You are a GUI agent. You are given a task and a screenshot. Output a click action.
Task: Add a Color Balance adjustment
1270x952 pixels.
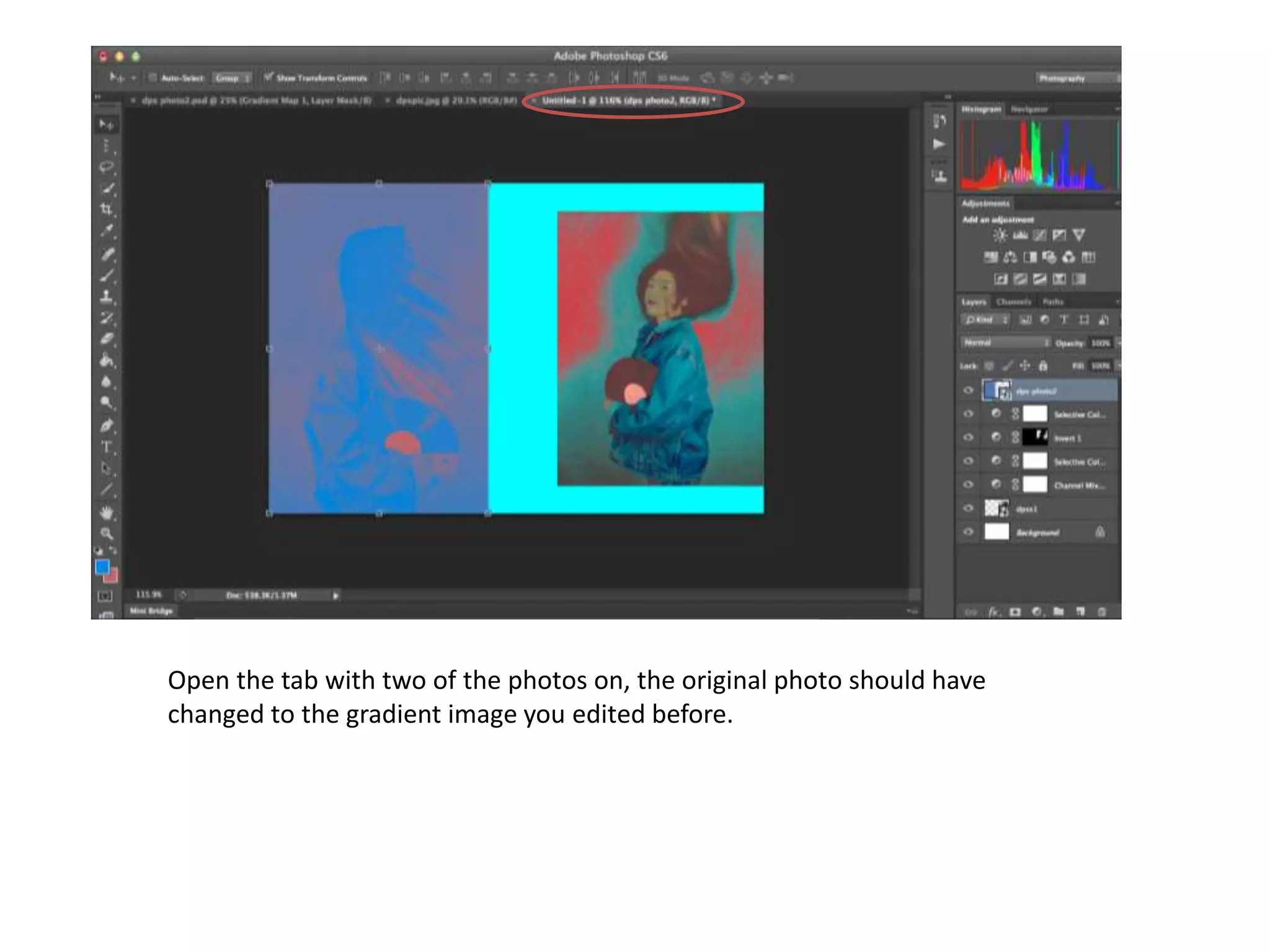1010,257
